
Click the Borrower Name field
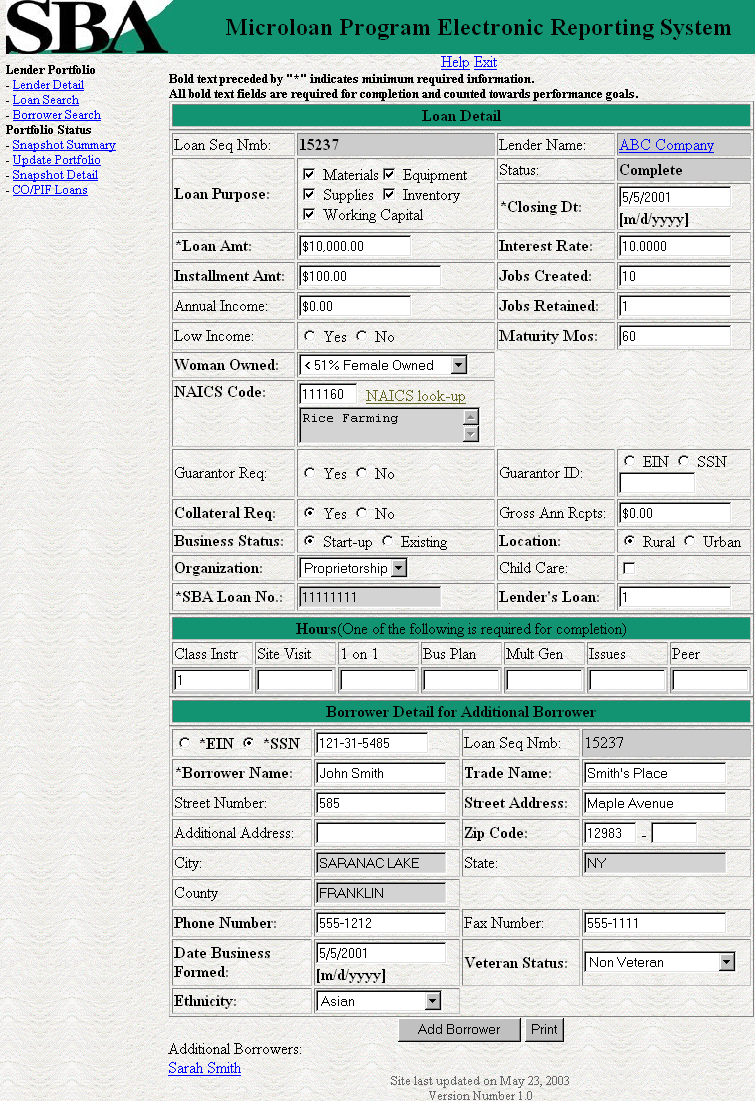(381, 773)
